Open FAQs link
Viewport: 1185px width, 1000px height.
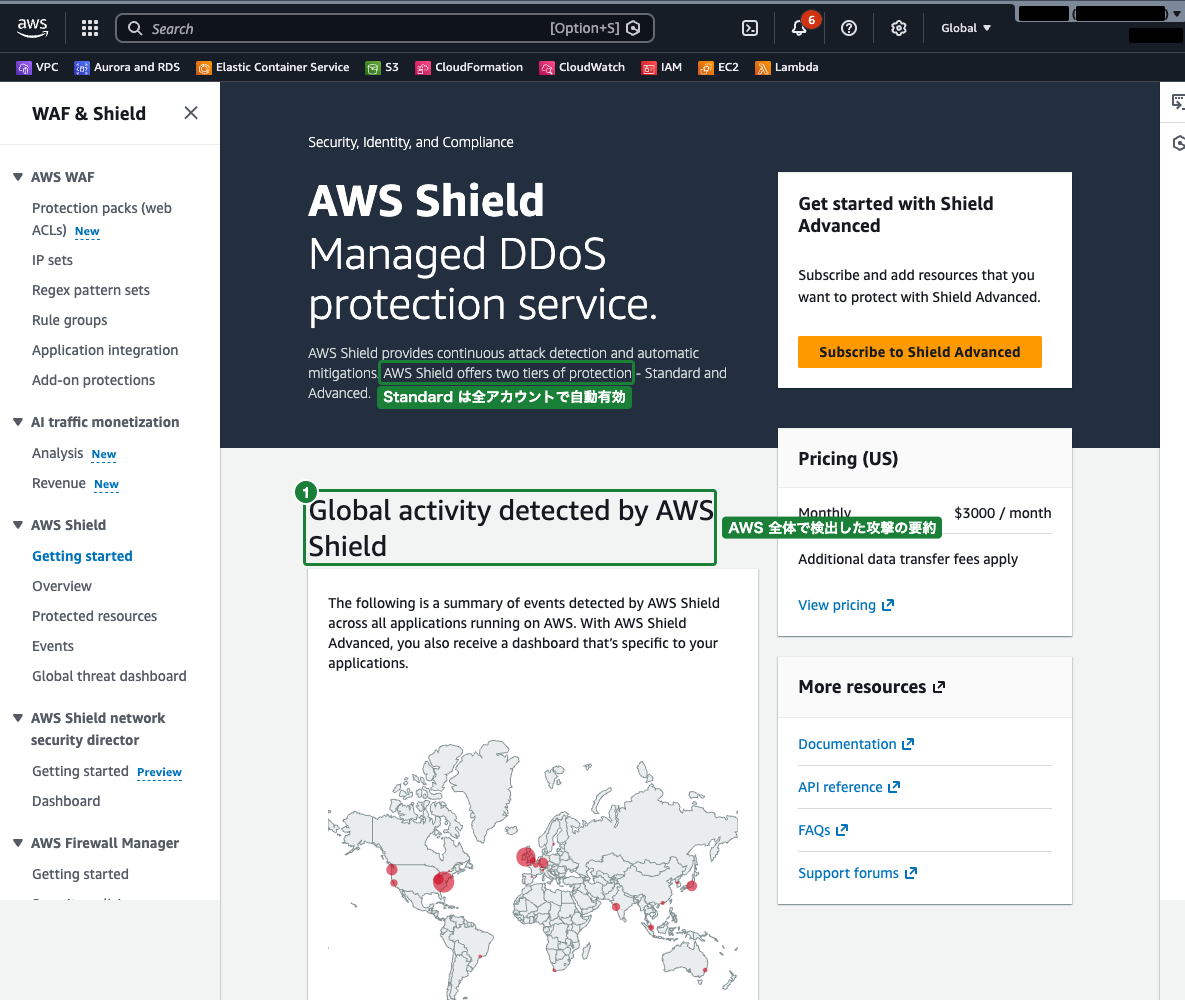click(823, 830)
